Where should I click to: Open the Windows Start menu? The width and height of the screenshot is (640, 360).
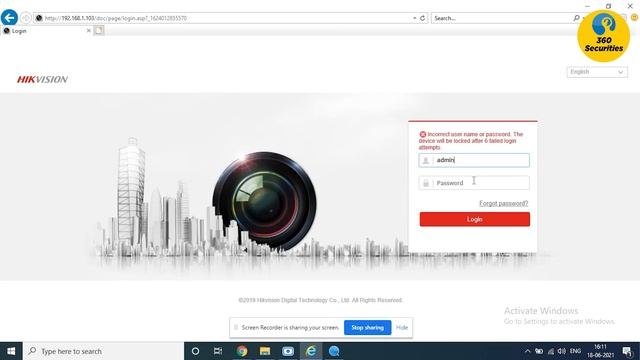11,351
